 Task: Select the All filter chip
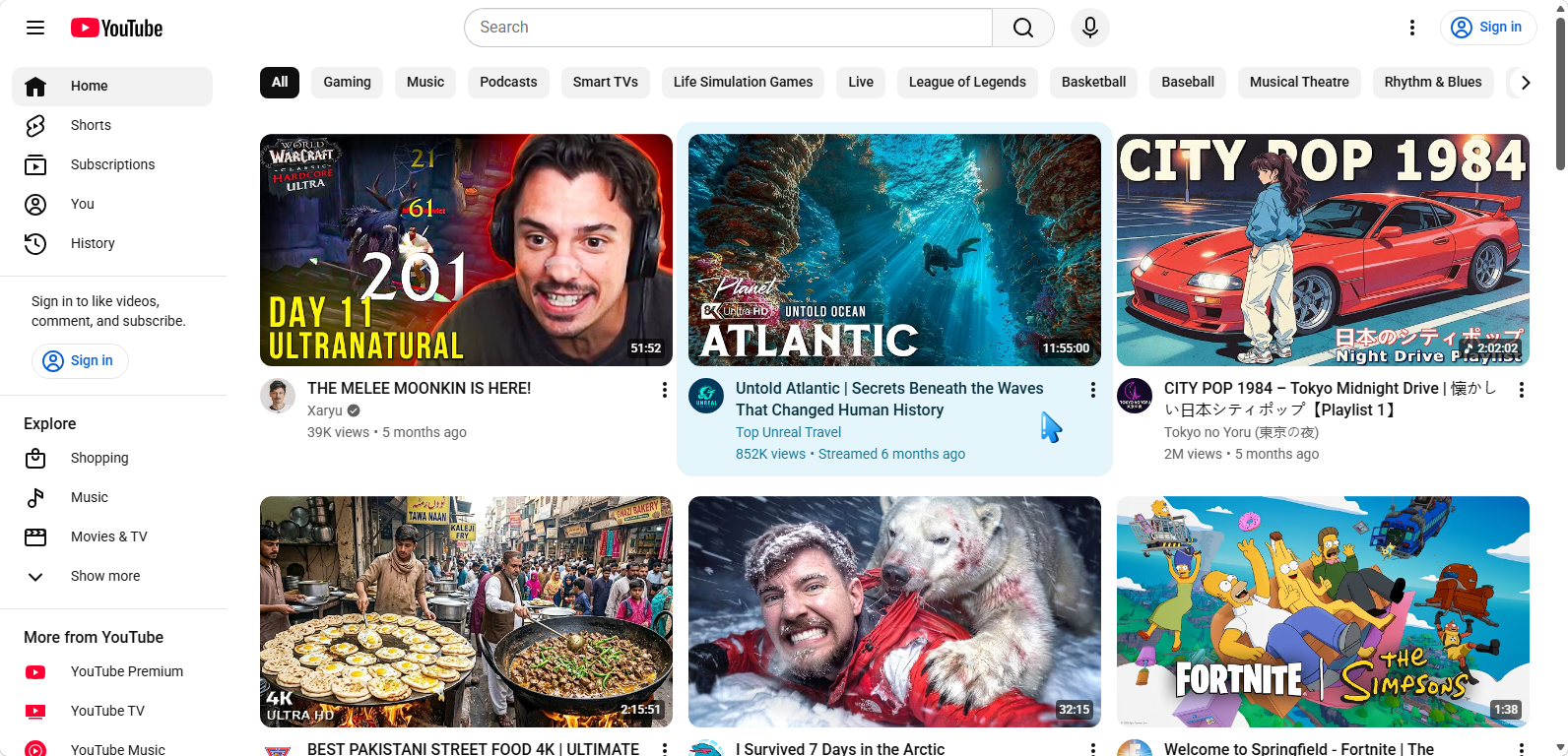pos(280,82)
